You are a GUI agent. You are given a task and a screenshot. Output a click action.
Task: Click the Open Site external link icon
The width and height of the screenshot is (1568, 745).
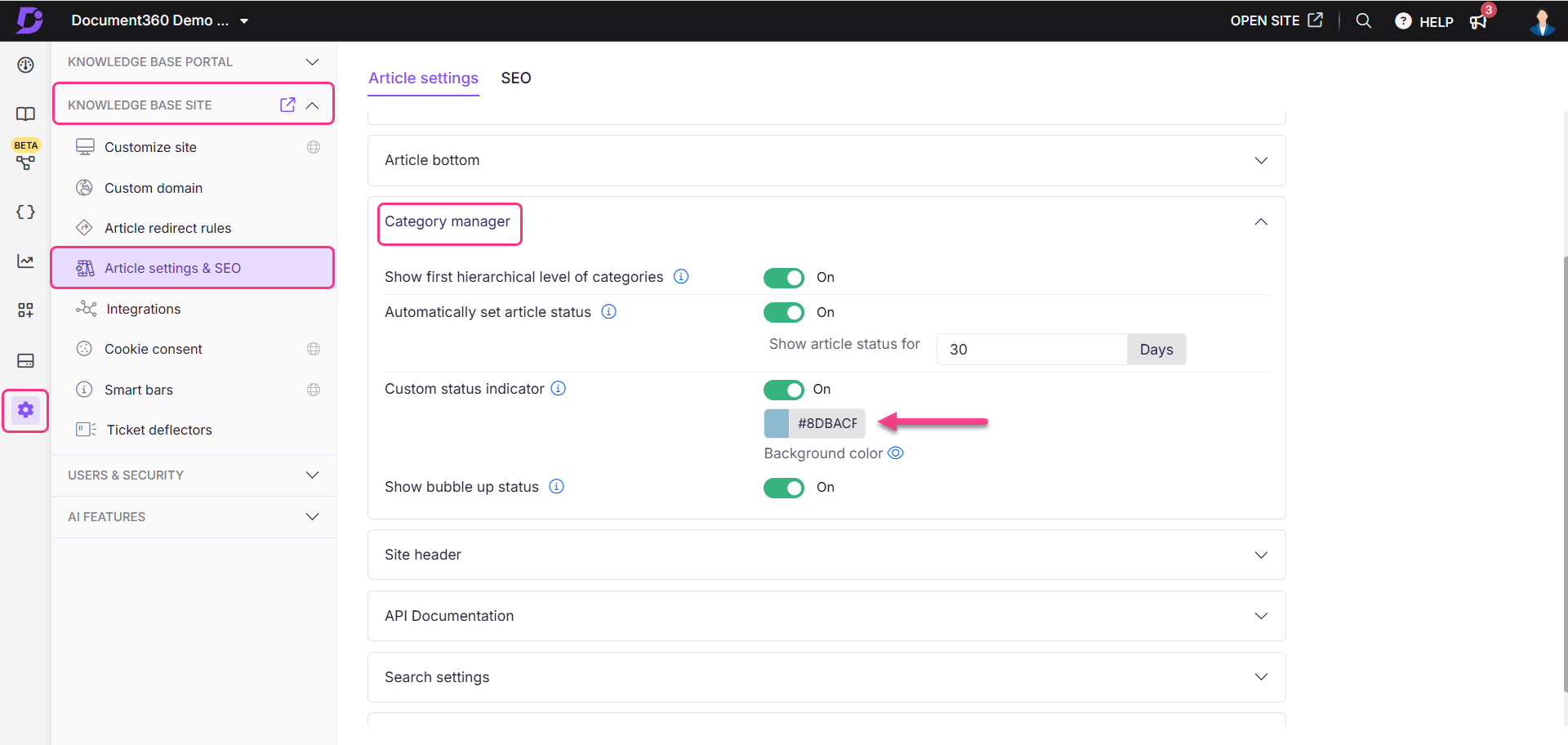click(x=1315, y=20)
